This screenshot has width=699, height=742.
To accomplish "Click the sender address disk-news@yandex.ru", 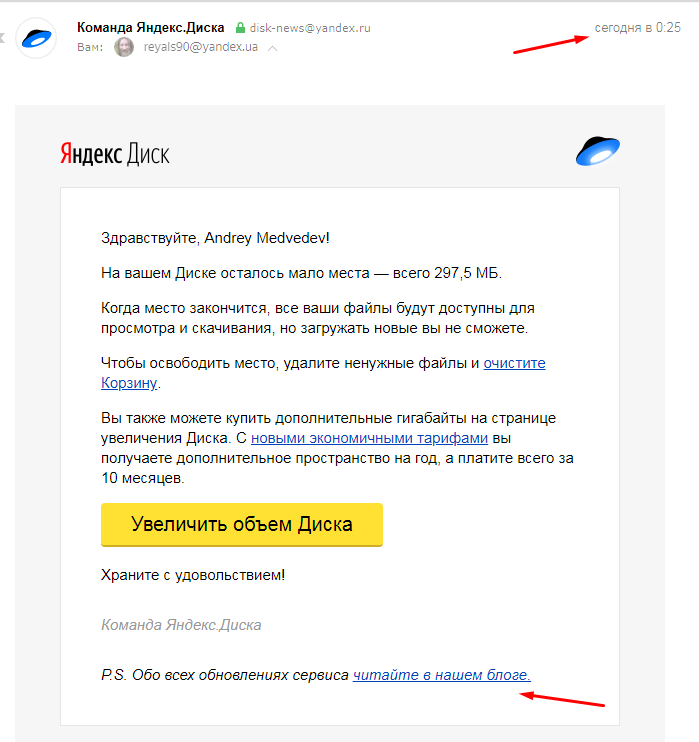I will (310, 28).
